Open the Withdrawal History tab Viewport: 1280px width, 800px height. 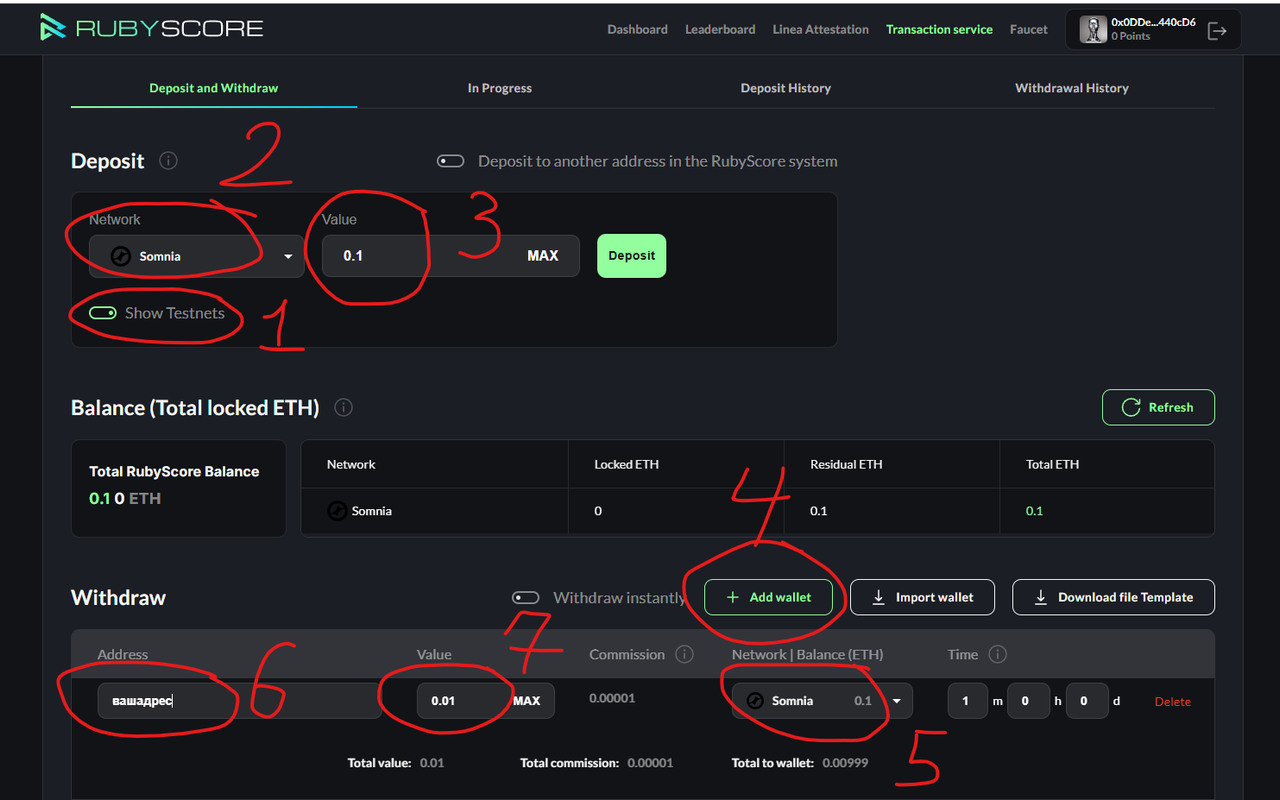coord(1072,88)
